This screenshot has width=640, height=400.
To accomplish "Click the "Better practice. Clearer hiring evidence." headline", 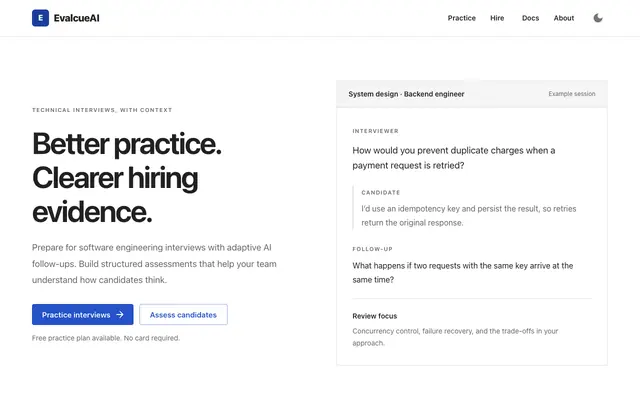I will (x=127, y=178).
